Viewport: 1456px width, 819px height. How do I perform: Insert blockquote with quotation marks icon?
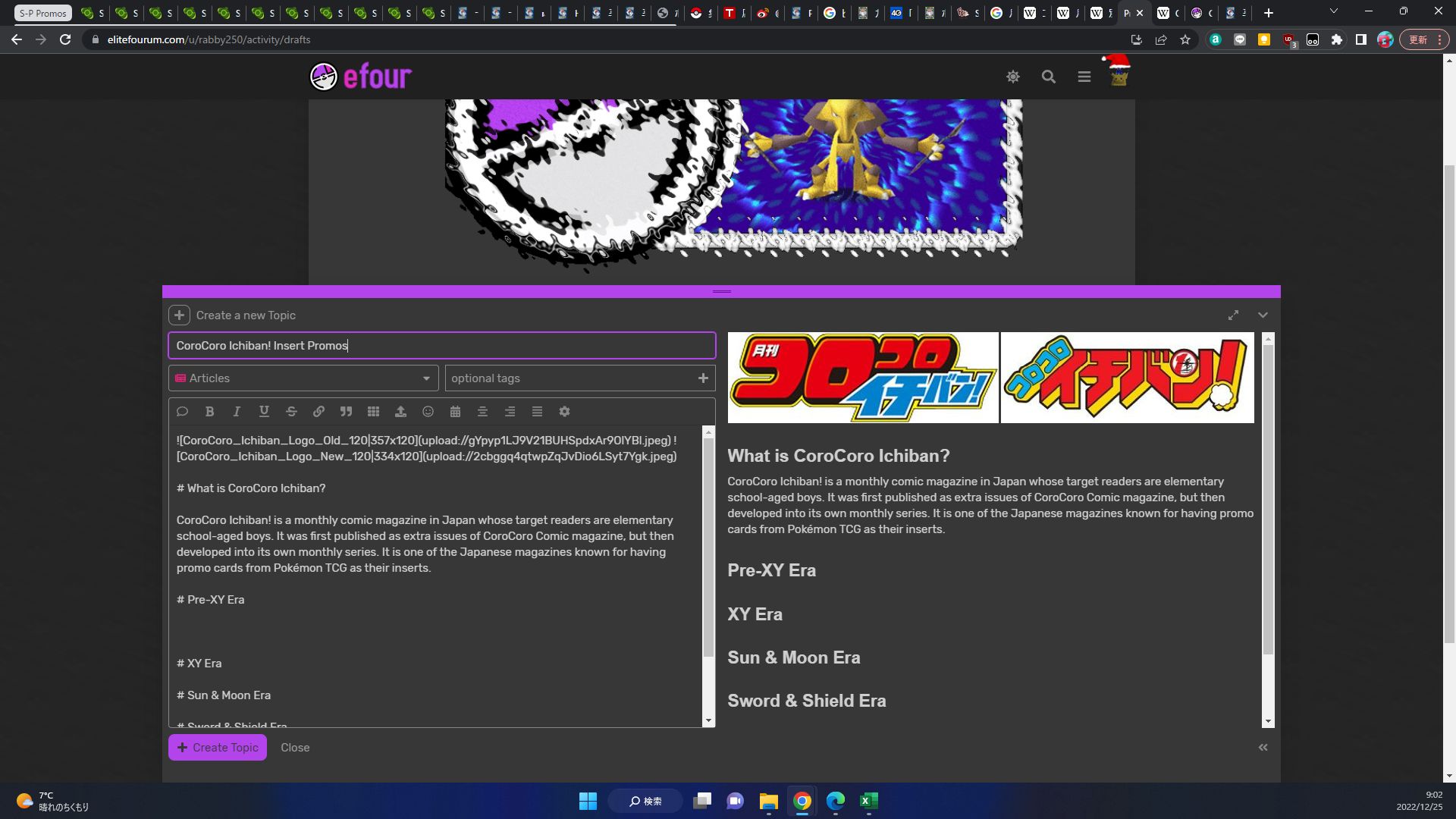[x=346, y=412]
